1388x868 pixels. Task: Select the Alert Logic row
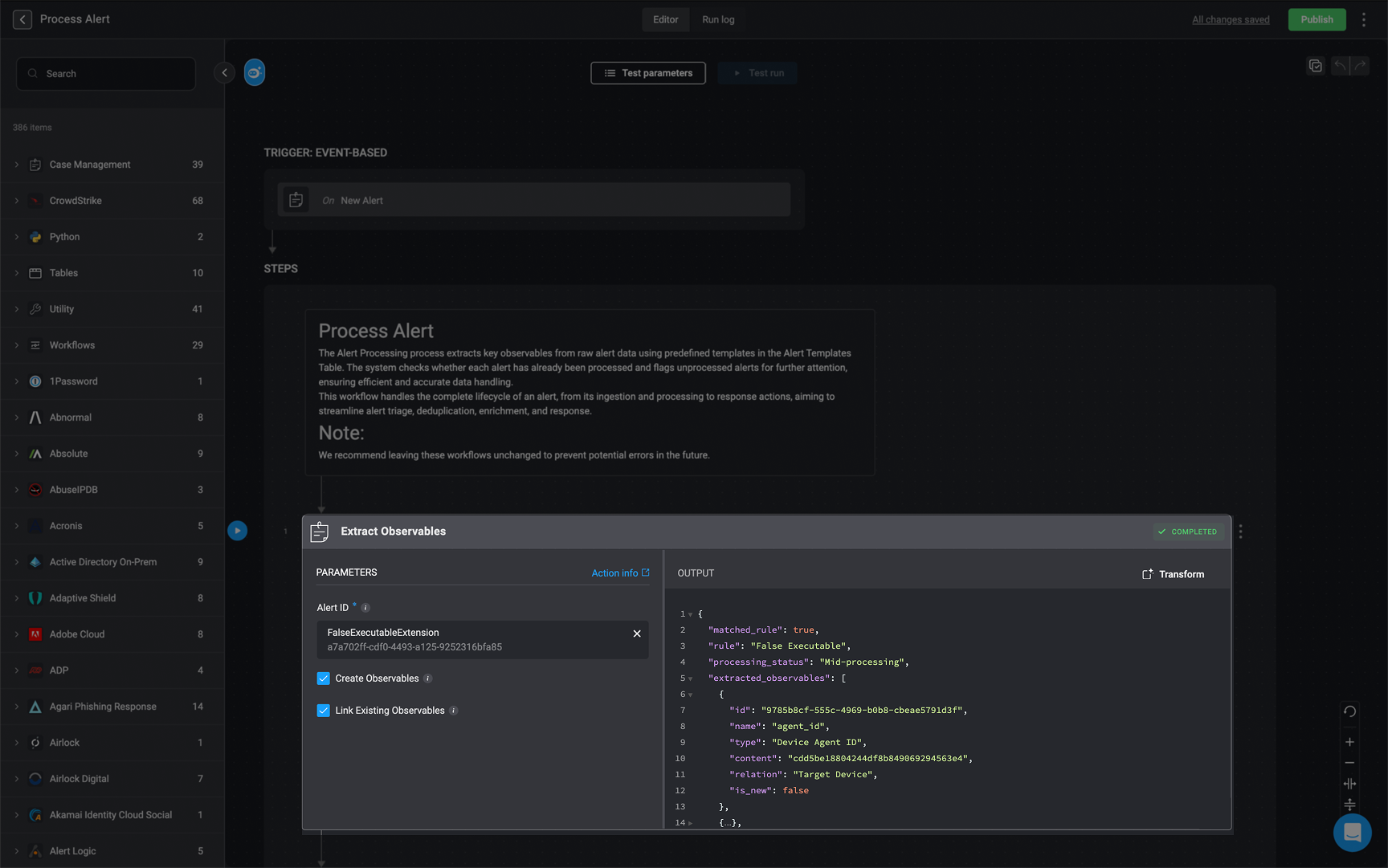(x=112, y=851)
